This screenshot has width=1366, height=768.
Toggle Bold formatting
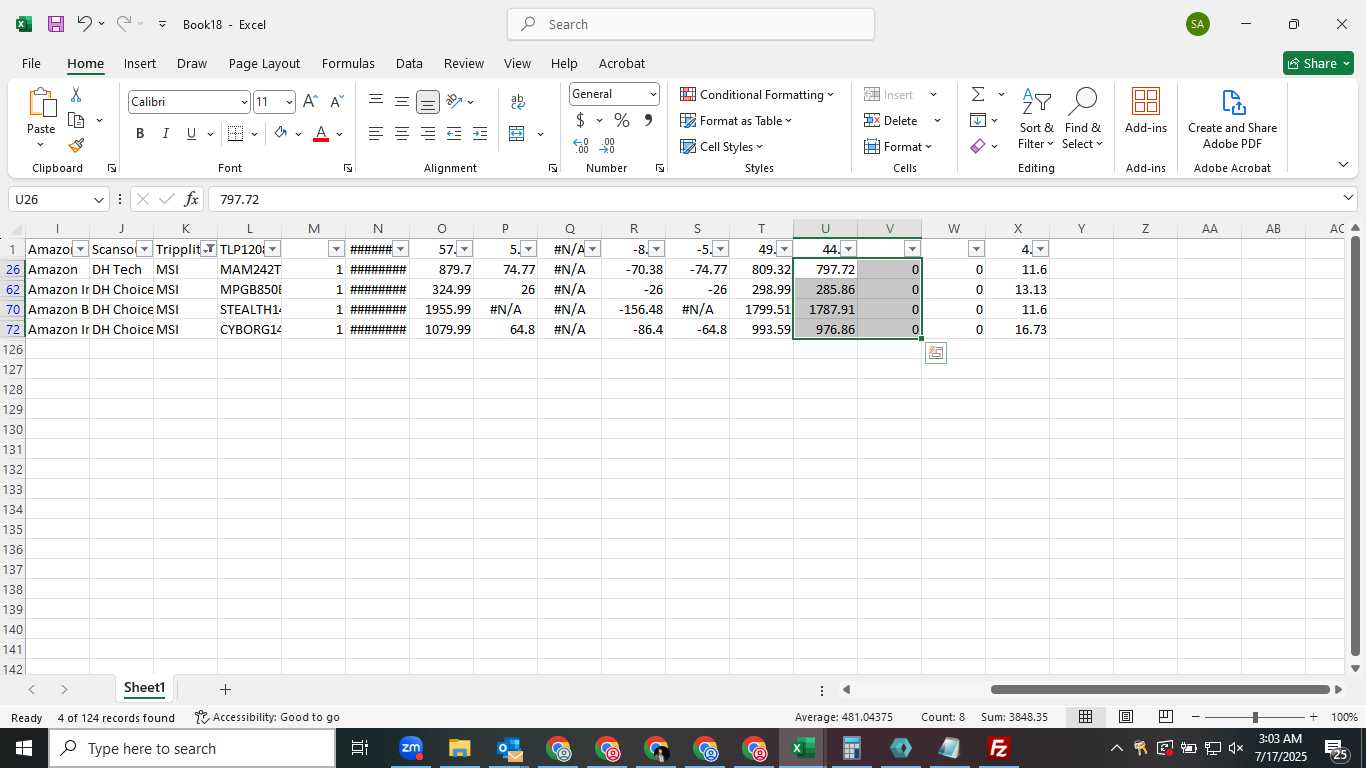point(140,134)
